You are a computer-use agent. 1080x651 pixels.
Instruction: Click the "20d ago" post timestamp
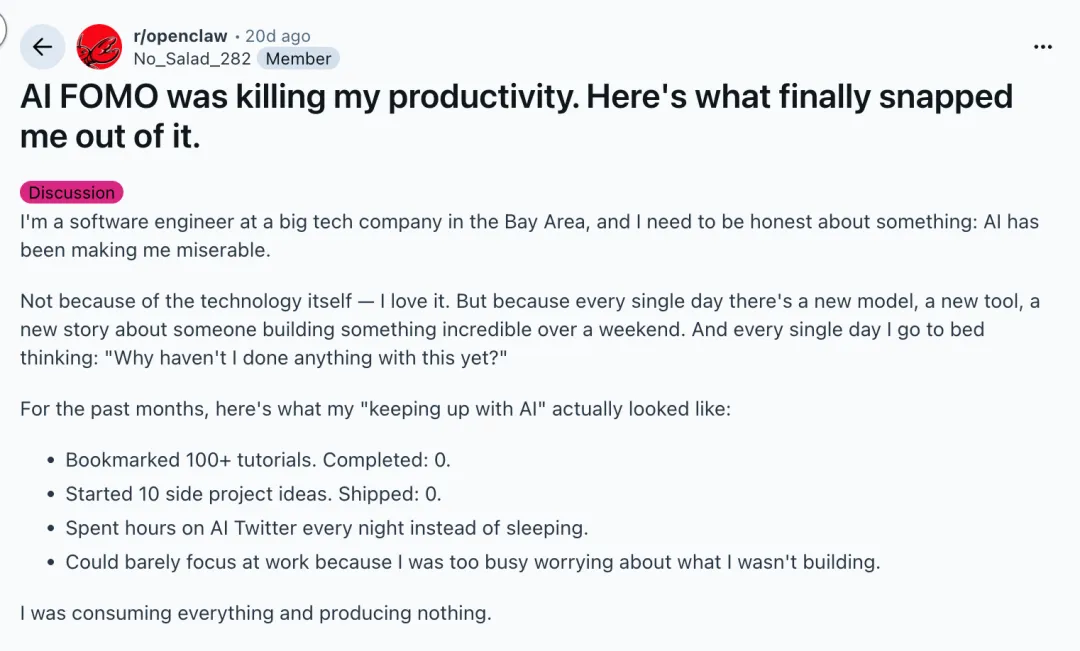point(278,36)
